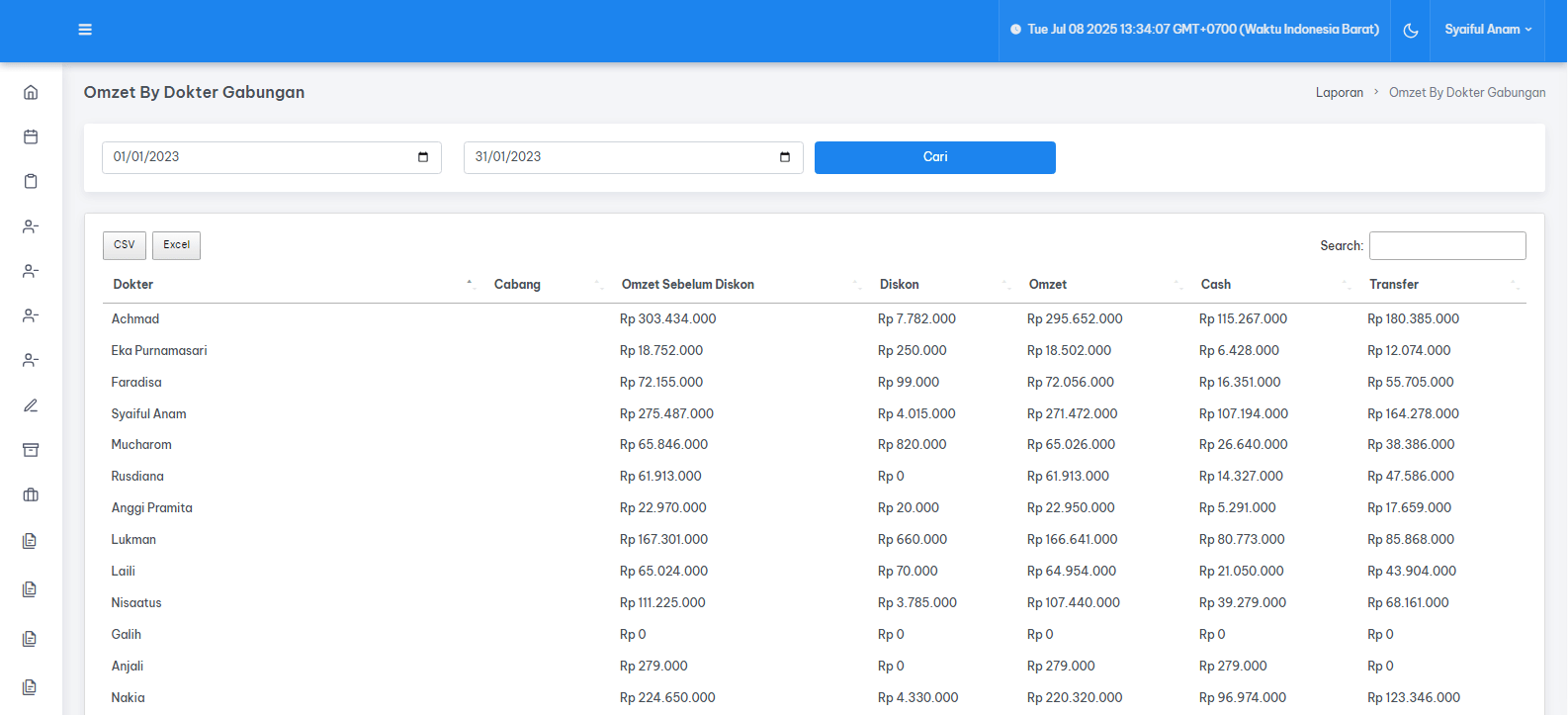Select the Anggi Pramita doctor name
The image size is (1568, 715).
coord(152,508)
